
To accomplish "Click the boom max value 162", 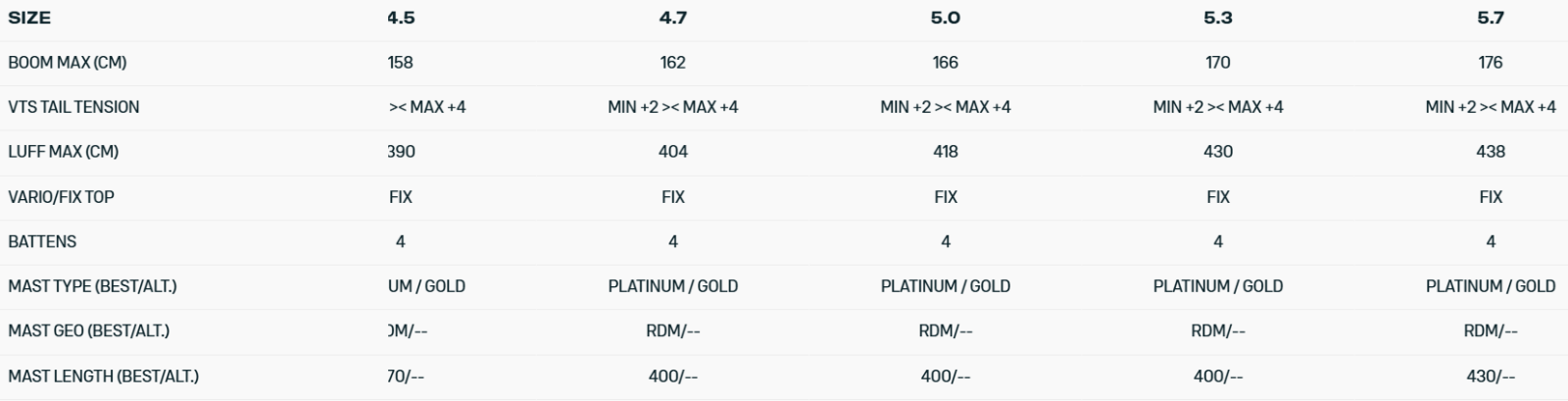I will [672, 63].
